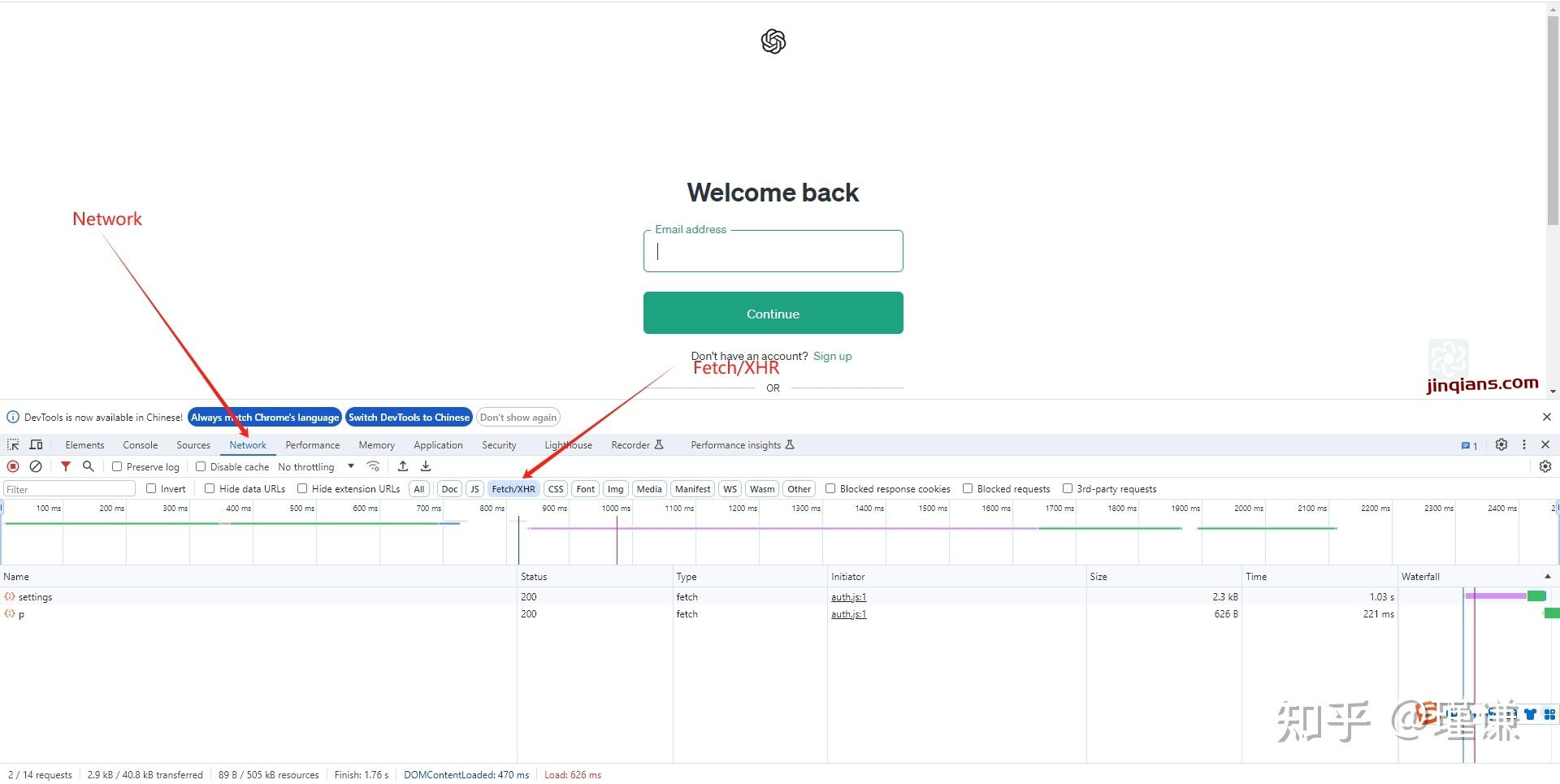The image size is (1560, 784).
Task: Open the Sign up link
Action: (832, 356)
